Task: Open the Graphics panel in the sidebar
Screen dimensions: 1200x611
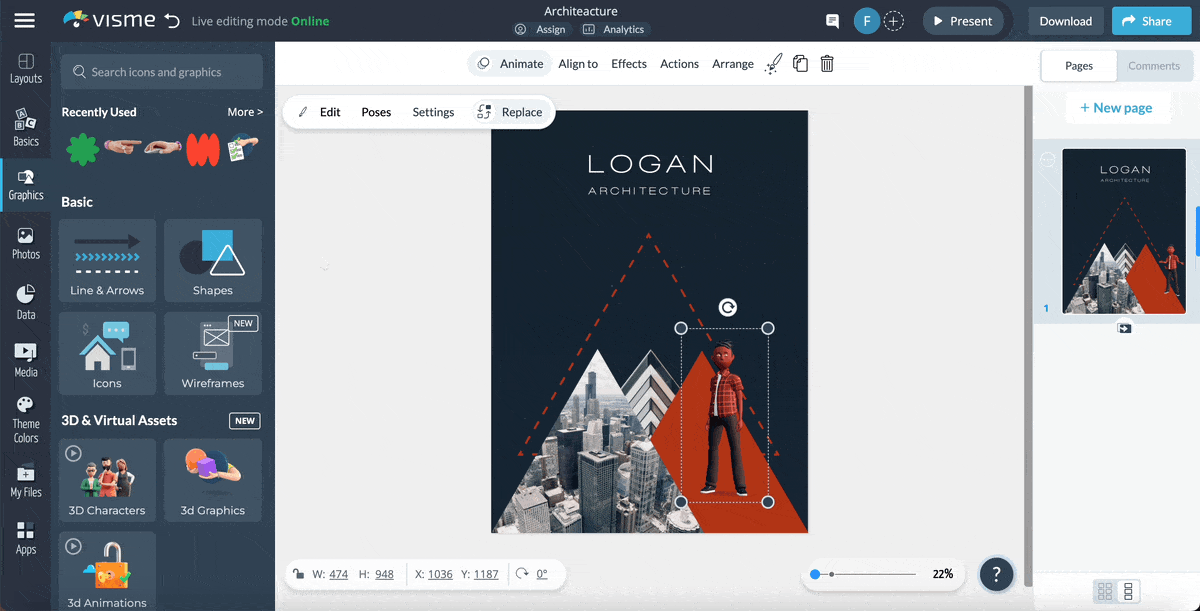Action: point(25,185)
